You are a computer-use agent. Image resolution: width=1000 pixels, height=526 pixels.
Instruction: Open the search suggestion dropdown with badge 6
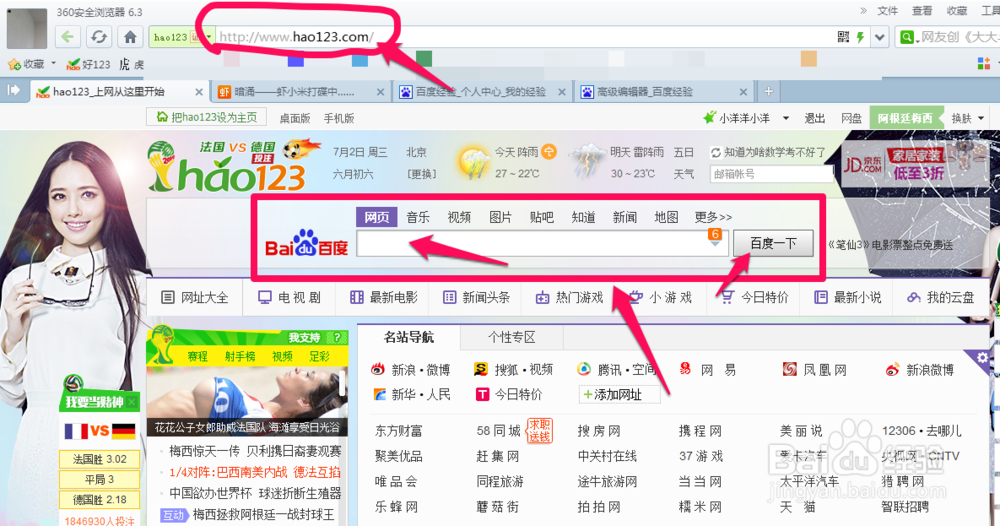[715, 238]
